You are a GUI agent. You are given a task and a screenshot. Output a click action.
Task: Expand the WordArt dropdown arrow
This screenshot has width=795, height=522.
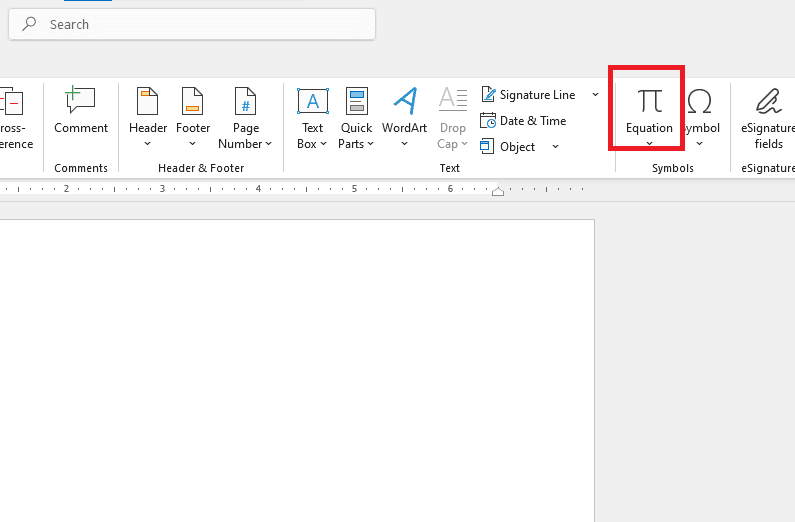click(404, 144)
